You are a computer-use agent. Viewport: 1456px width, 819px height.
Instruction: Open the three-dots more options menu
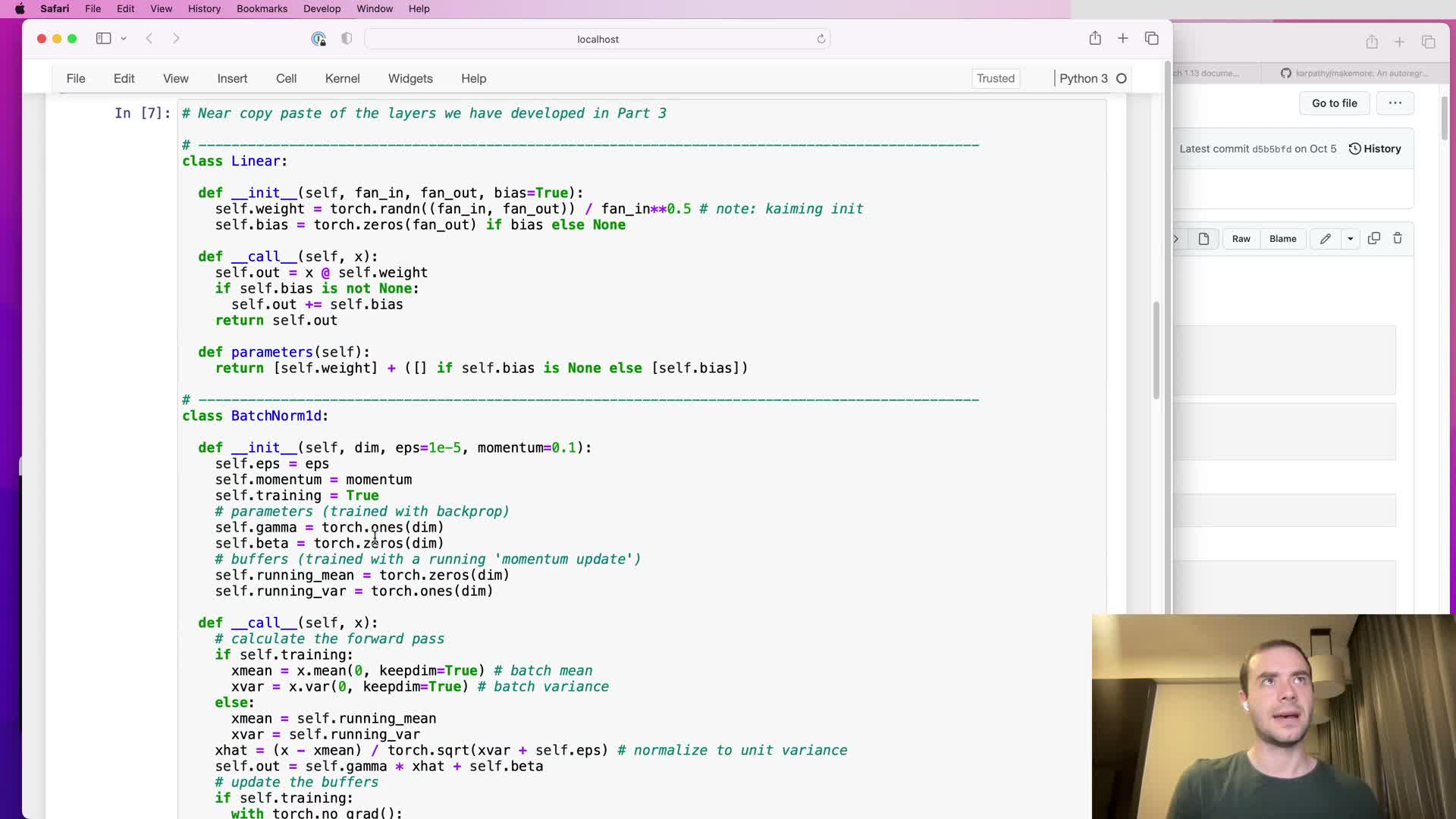click(1395, 103)
